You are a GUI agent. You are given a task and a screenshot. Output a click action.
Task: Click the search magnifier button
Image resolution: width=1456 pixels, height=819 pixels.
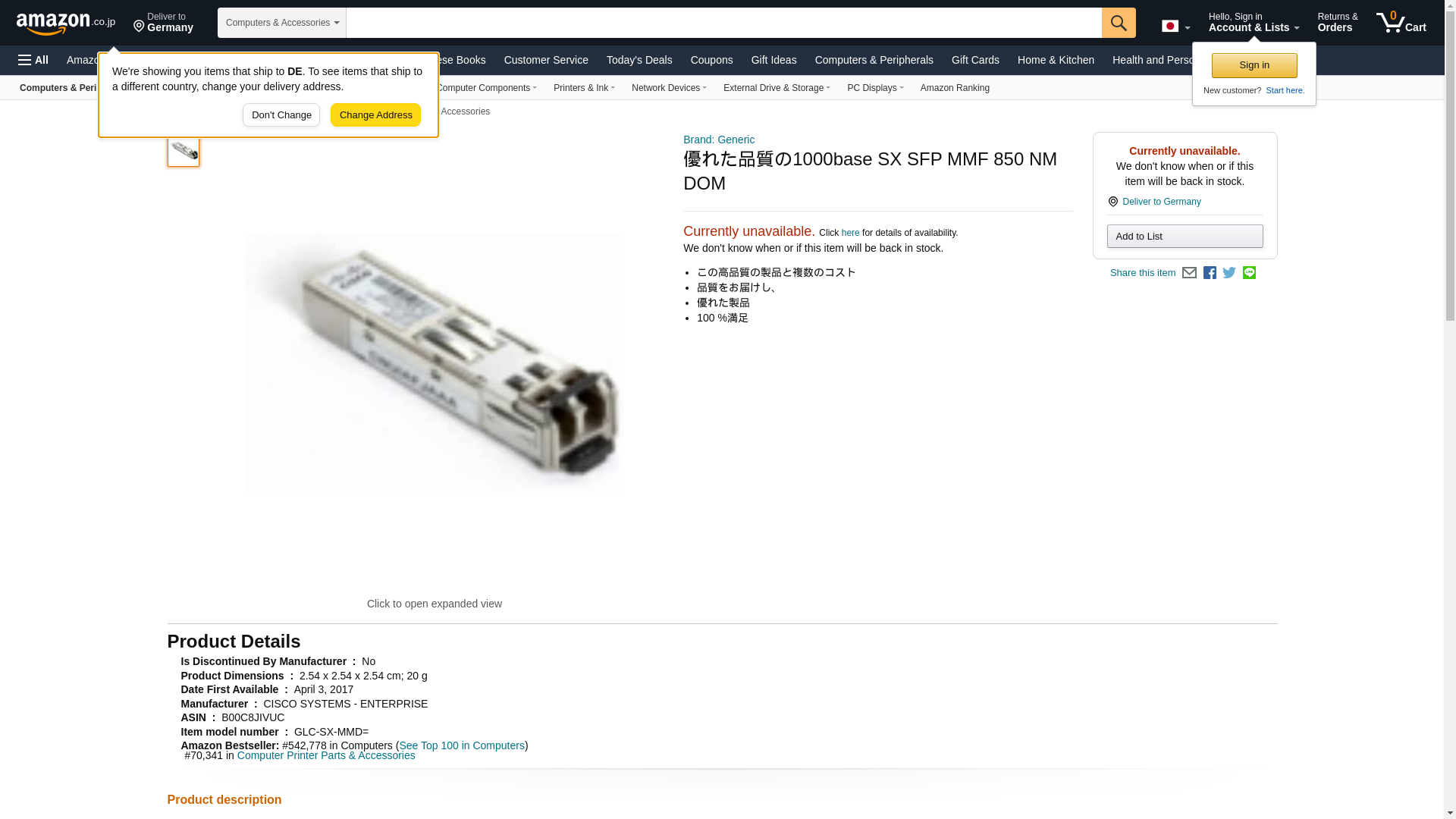(x=1119, y=23)
